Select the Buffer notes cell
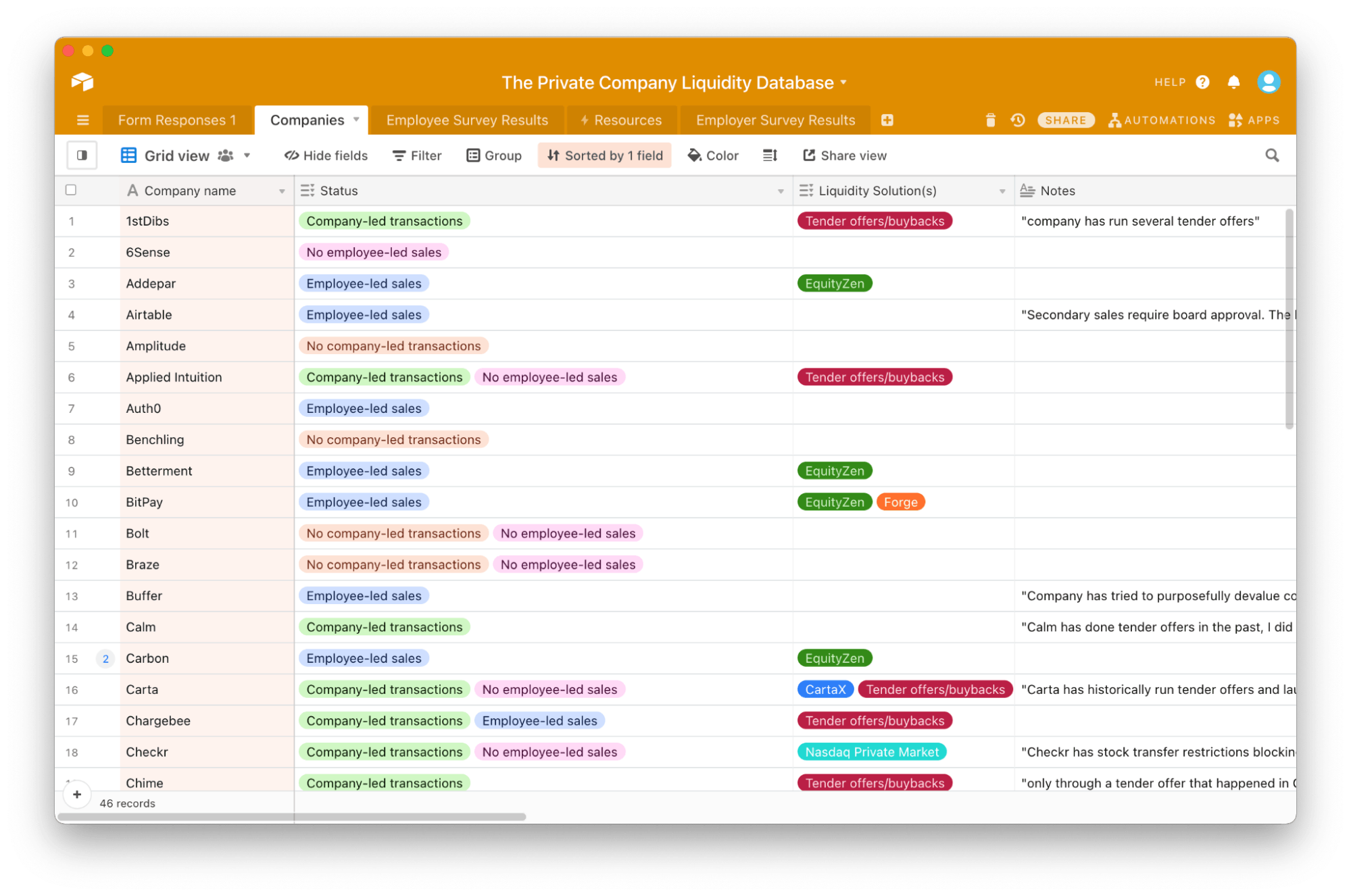This screenshot has height=896, width=1351. 1154,596
